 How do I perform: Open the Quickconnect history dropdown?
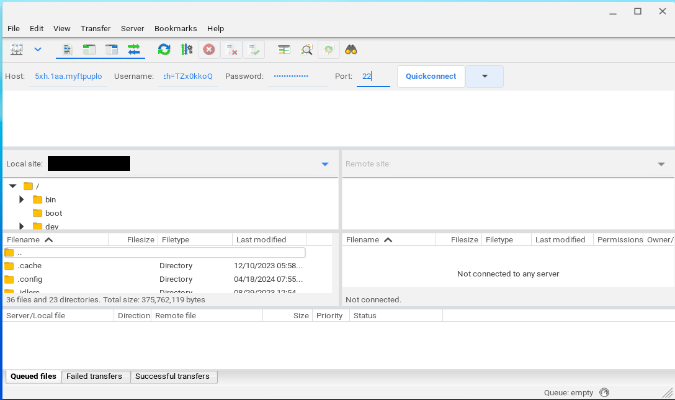[x=485, y=76]
